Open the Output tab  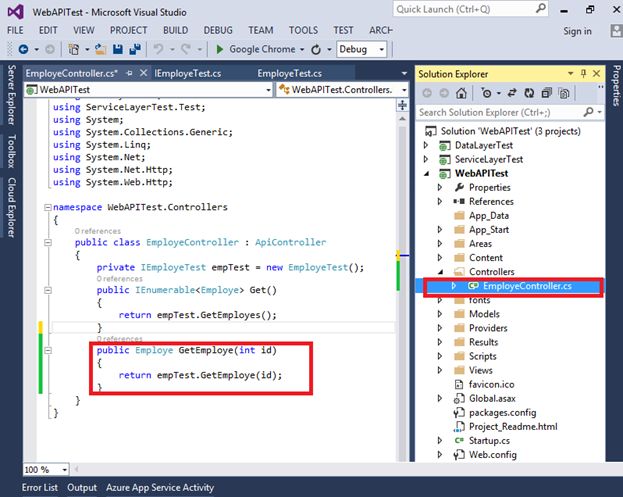[82, 487]
